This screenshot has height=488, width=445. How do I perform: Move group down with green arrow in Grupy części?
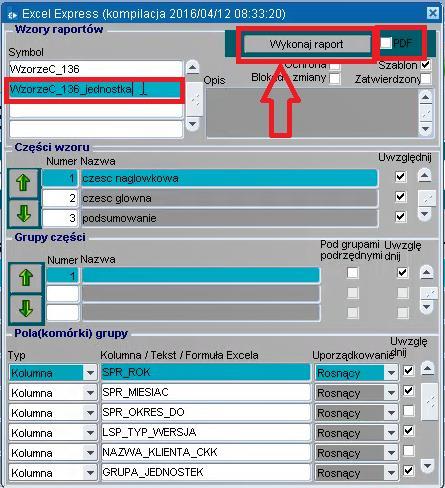click(x=26, y=309)
